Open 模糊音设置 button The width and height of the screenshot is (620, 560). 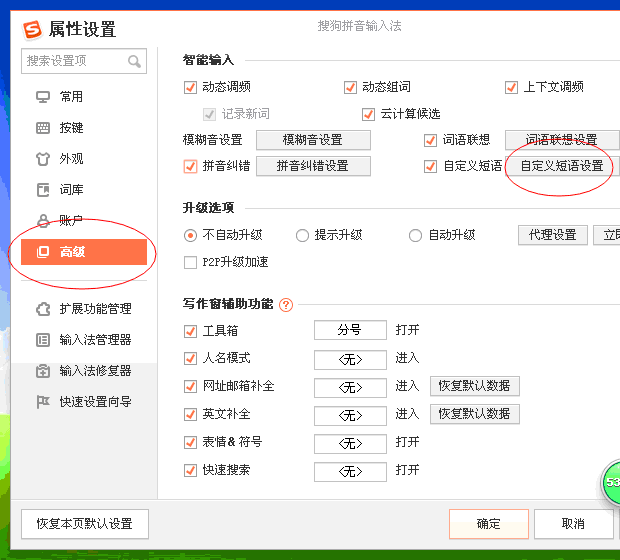(313, 140)
